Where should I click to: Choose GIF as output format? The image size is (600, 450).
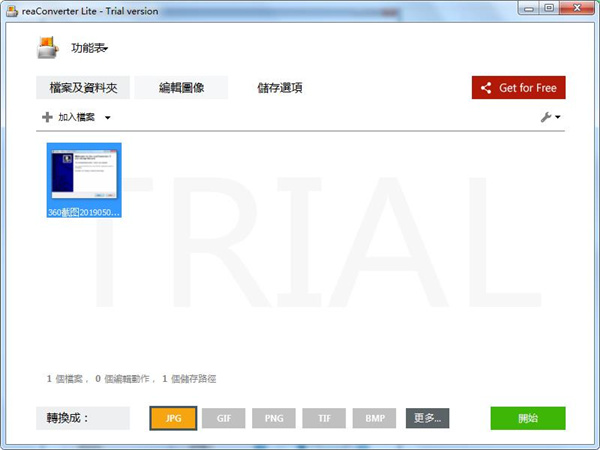[223, 418]
